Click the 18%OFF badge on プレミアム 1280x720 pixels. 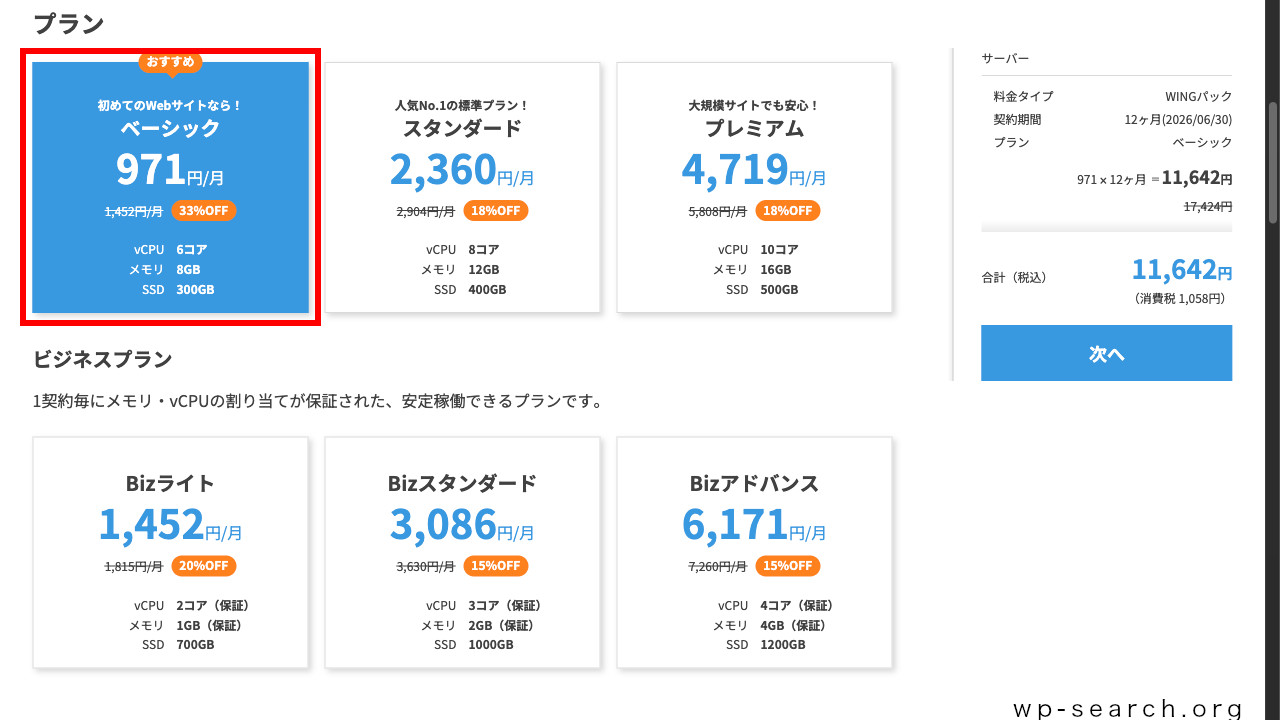[x=787, y=211]
